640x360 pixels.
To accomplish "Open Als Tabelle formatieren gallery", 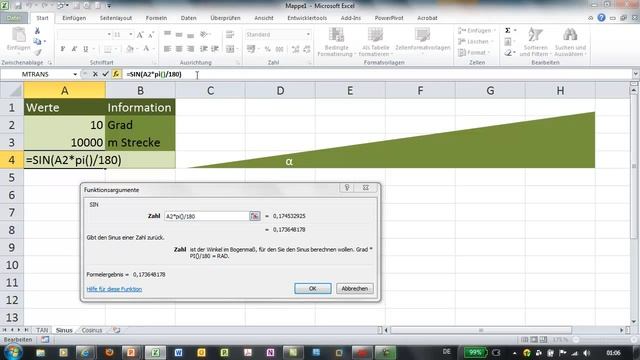I will pyautogui.click(x=375, y=42).
